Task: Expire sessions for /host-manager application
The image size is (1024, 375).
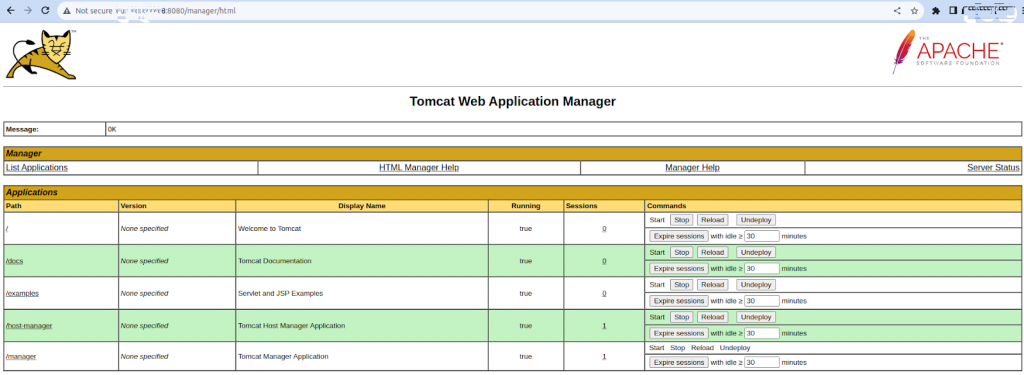Action: pos(679,333)
